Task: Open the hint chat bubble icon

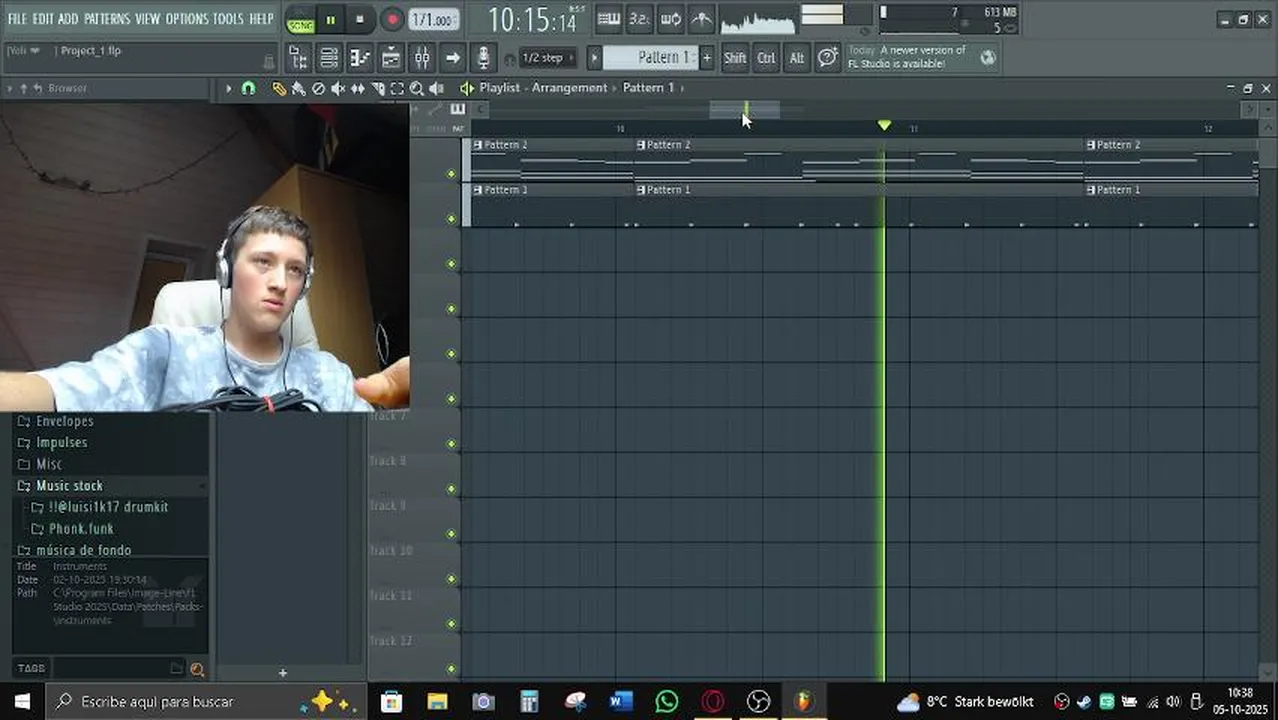Action: (828, 58)
